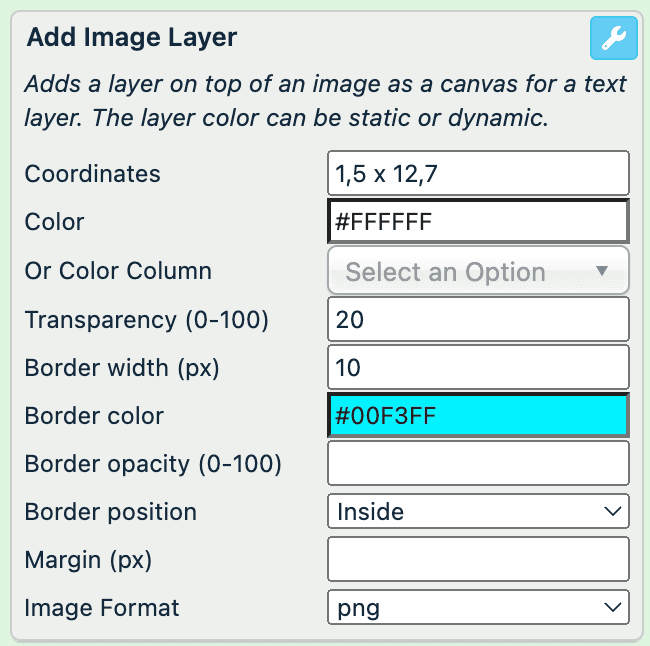Click the Coordinates label text

(x=92, y=174)
